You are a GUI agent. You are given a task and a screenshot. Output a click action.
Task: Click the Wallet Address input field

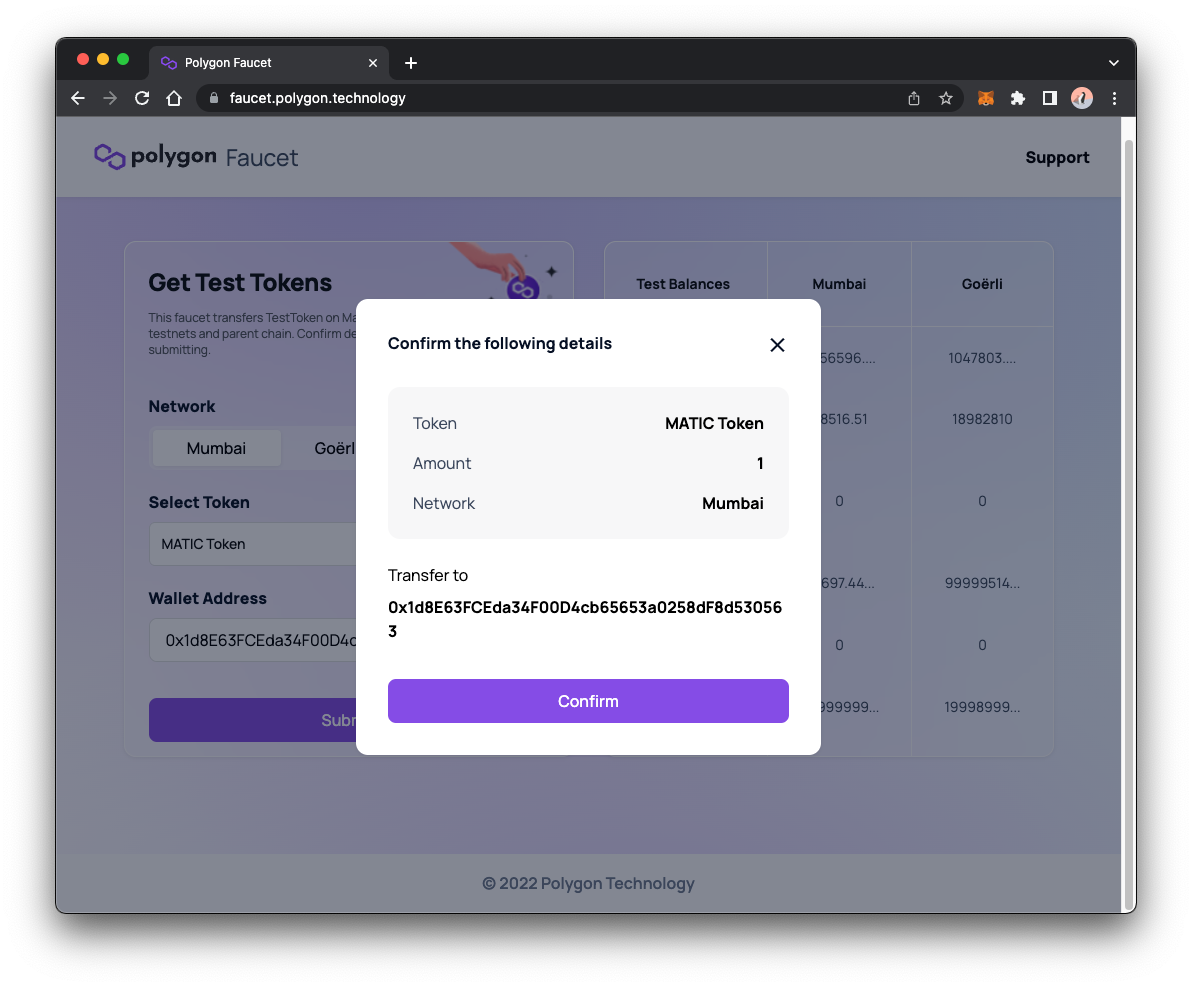252,640
